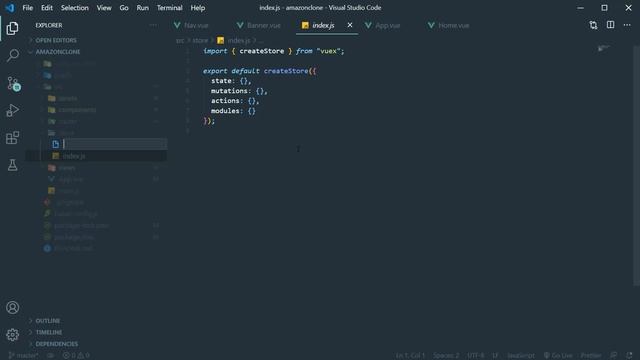Viewport: 640px width, 360px height.
Task: Switch to the App.vue tab
Action: pos(387,25)
